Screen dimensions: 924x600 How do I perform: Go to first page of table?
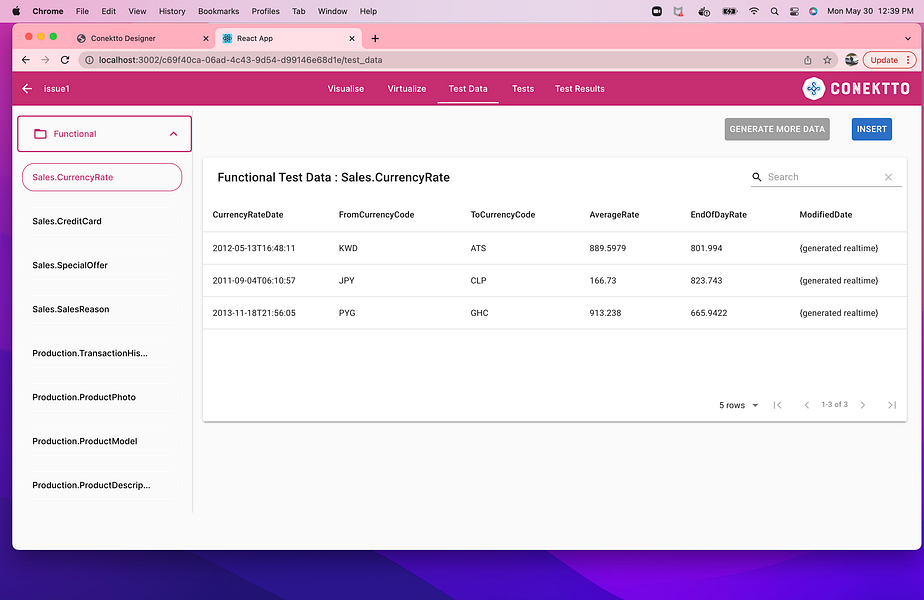click(x=777, y=405)
